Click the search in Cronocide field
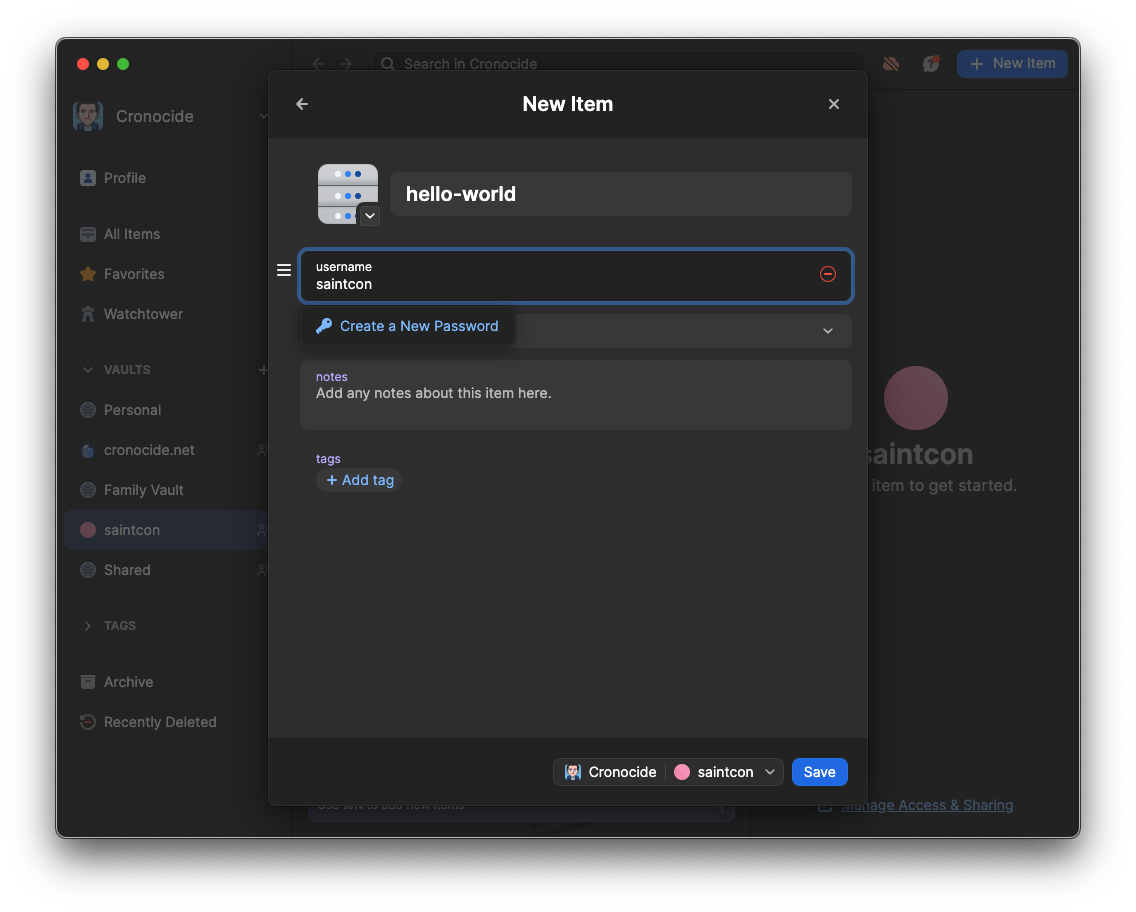 pos(618,64)
